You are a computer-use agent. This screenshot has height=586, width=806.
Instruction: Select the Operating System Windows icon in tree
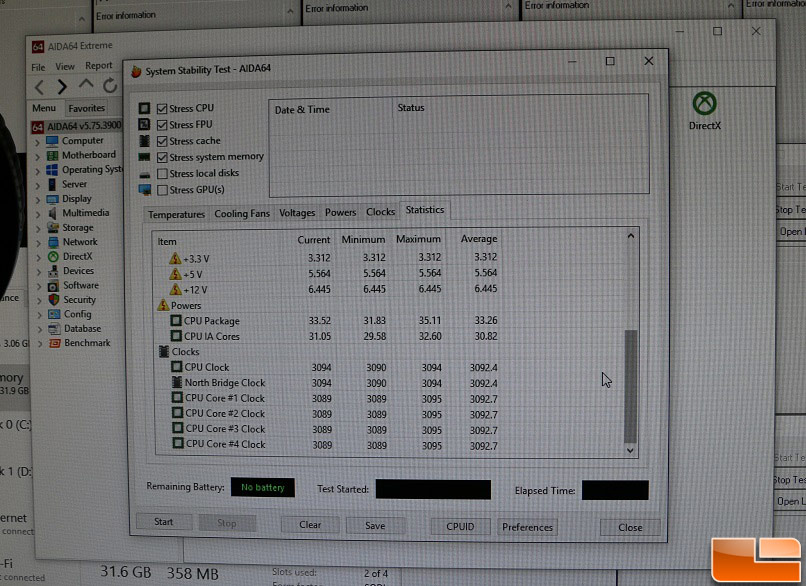[x=52, y=170]
